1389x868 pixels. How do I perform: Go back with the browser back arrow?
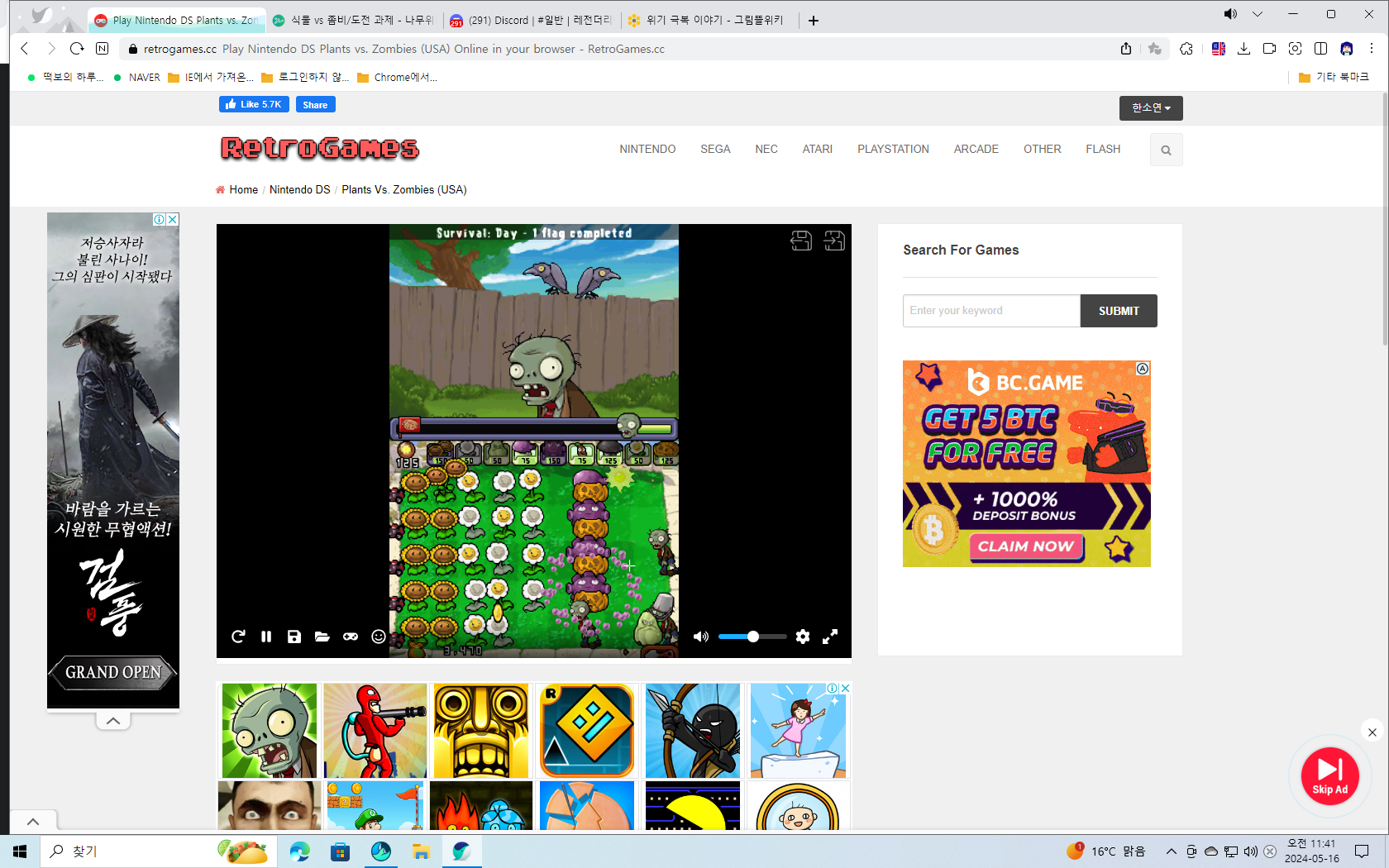[25, 49]
